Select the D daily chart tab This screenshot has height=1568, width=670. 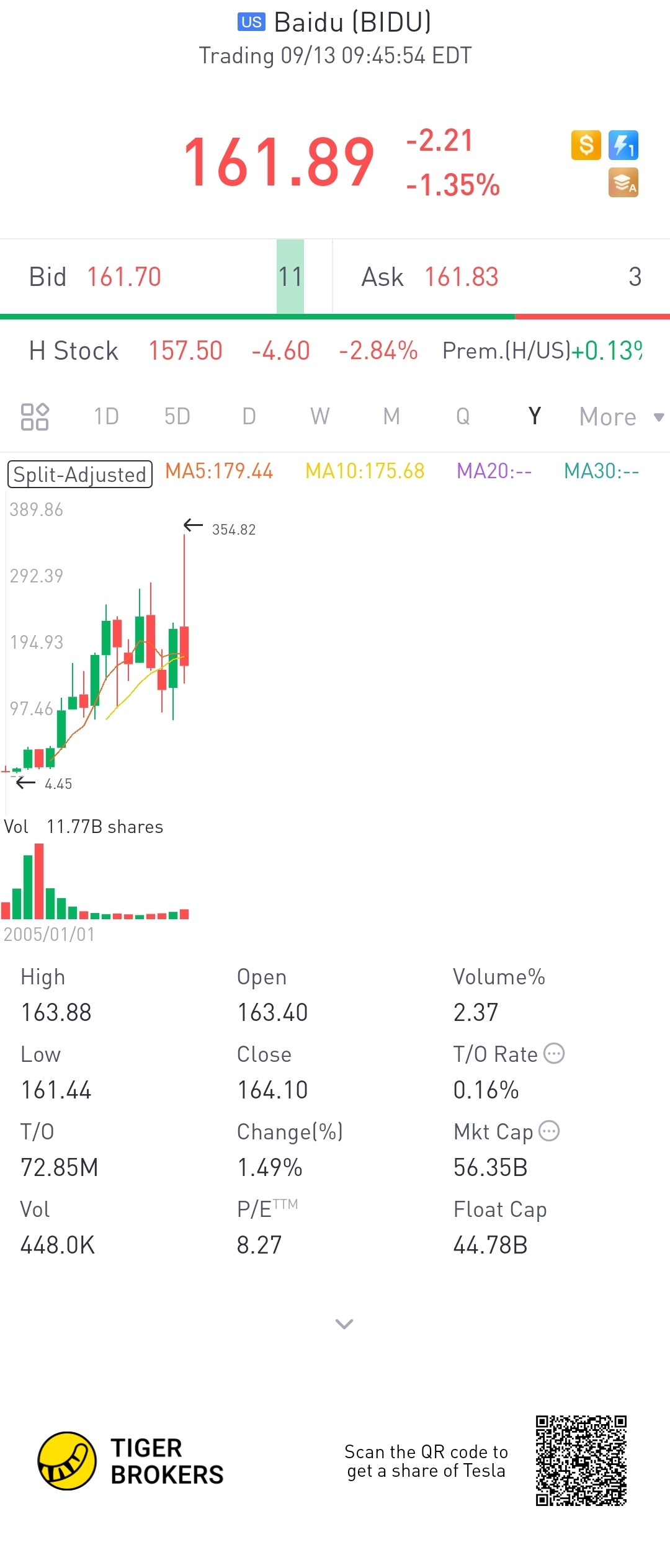coord(249,416)
